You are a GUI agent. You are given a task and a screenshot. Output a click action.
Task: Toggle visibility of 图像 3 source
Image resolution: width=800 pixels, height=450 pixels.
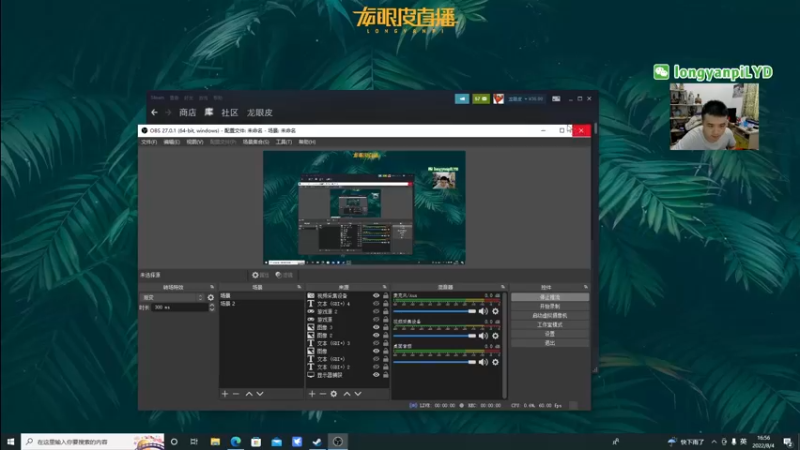[x=376, y=327]
